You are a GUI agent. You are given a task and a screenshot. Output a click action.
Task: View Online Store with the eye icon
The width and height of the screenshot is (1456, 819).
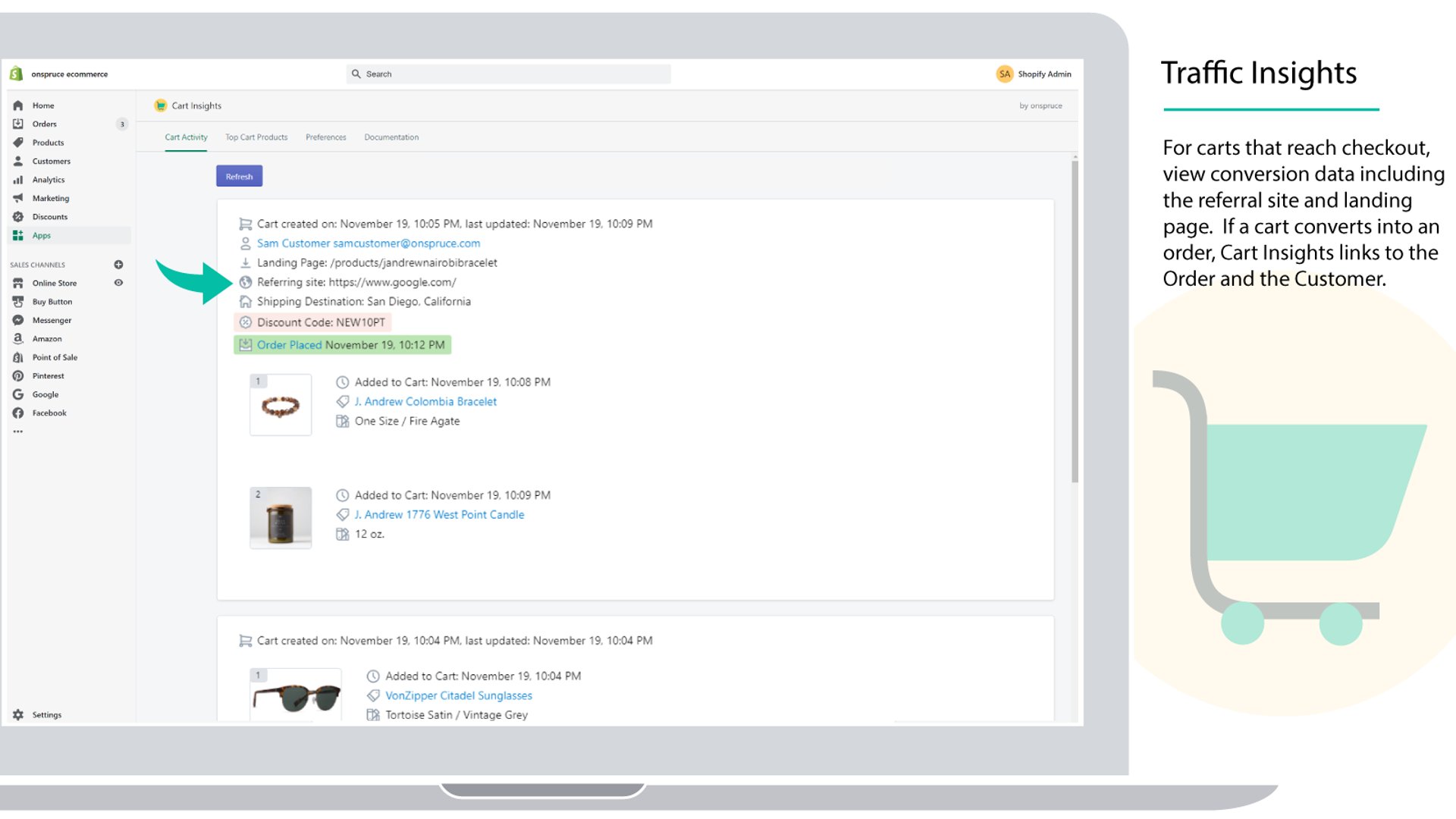[118, 283]
